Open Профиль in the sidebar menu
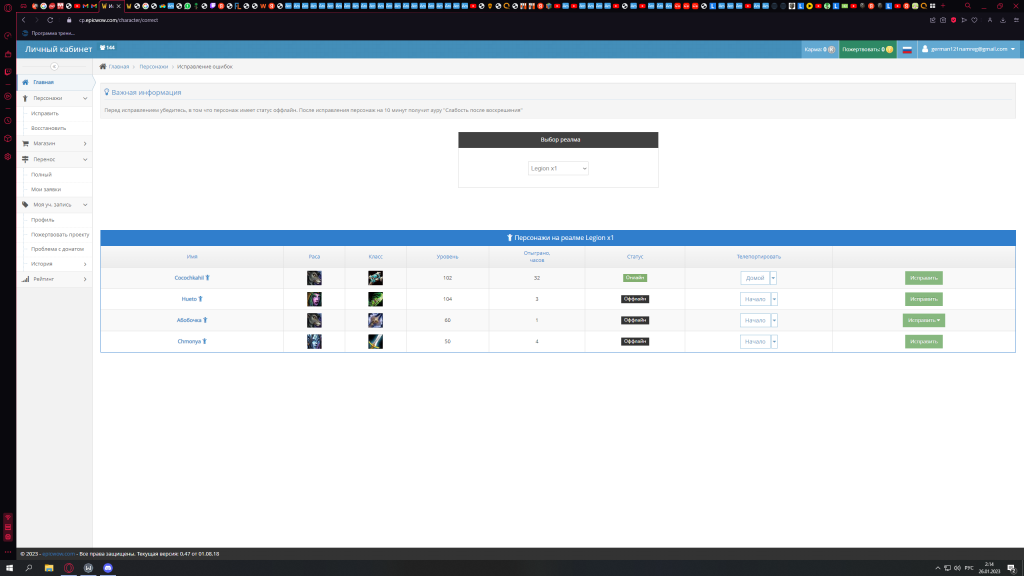This screenshot has height=576, width=1024. (42, 219)
